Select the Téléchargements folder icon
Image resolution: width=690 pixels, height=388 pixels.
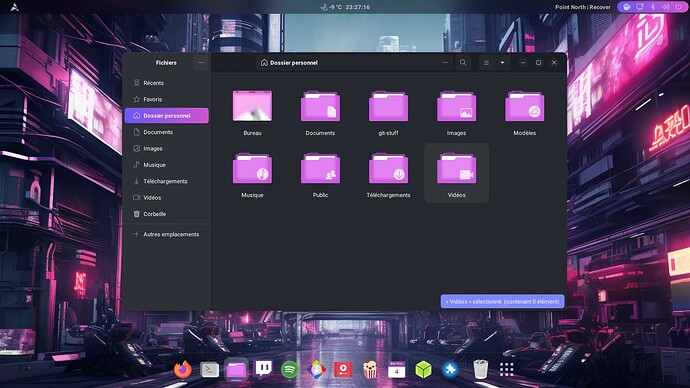(x=389, y=168)
